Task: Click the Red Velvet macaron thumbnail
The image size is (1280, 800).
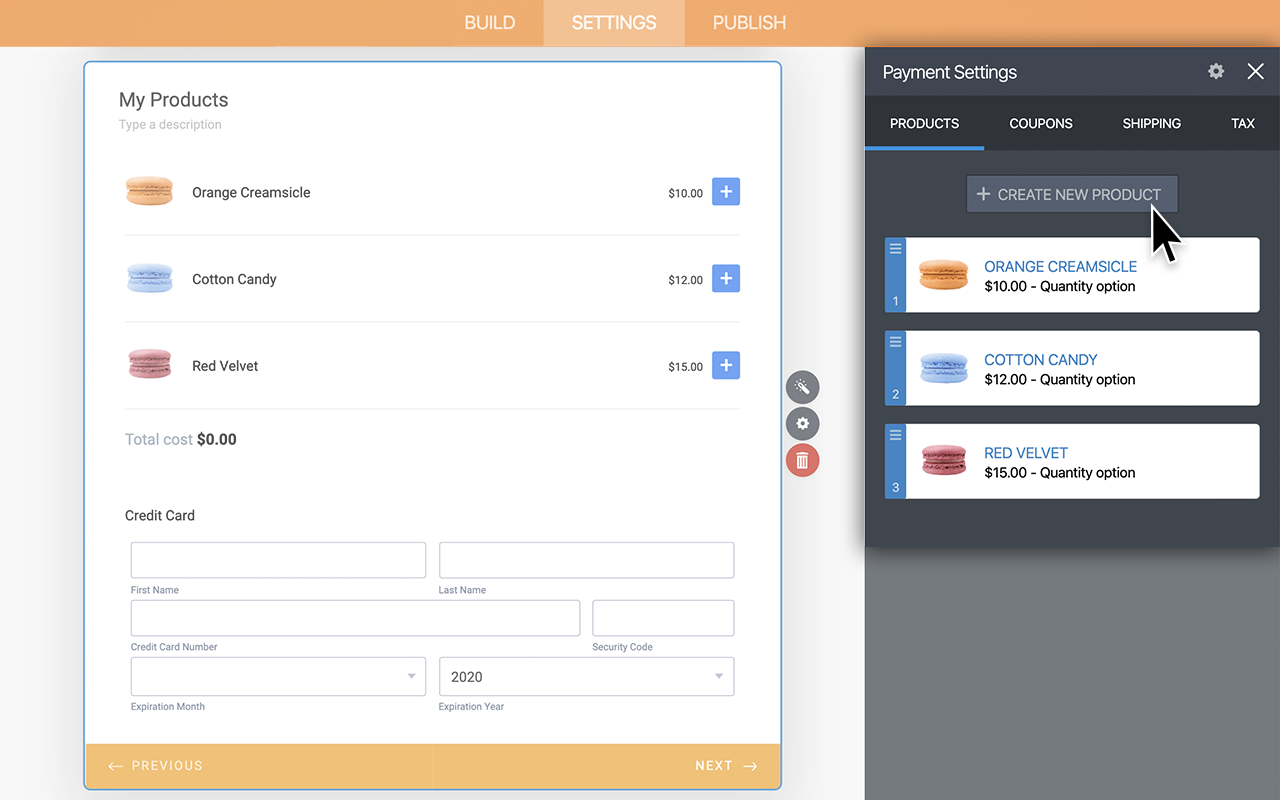Action: point(149,365)
